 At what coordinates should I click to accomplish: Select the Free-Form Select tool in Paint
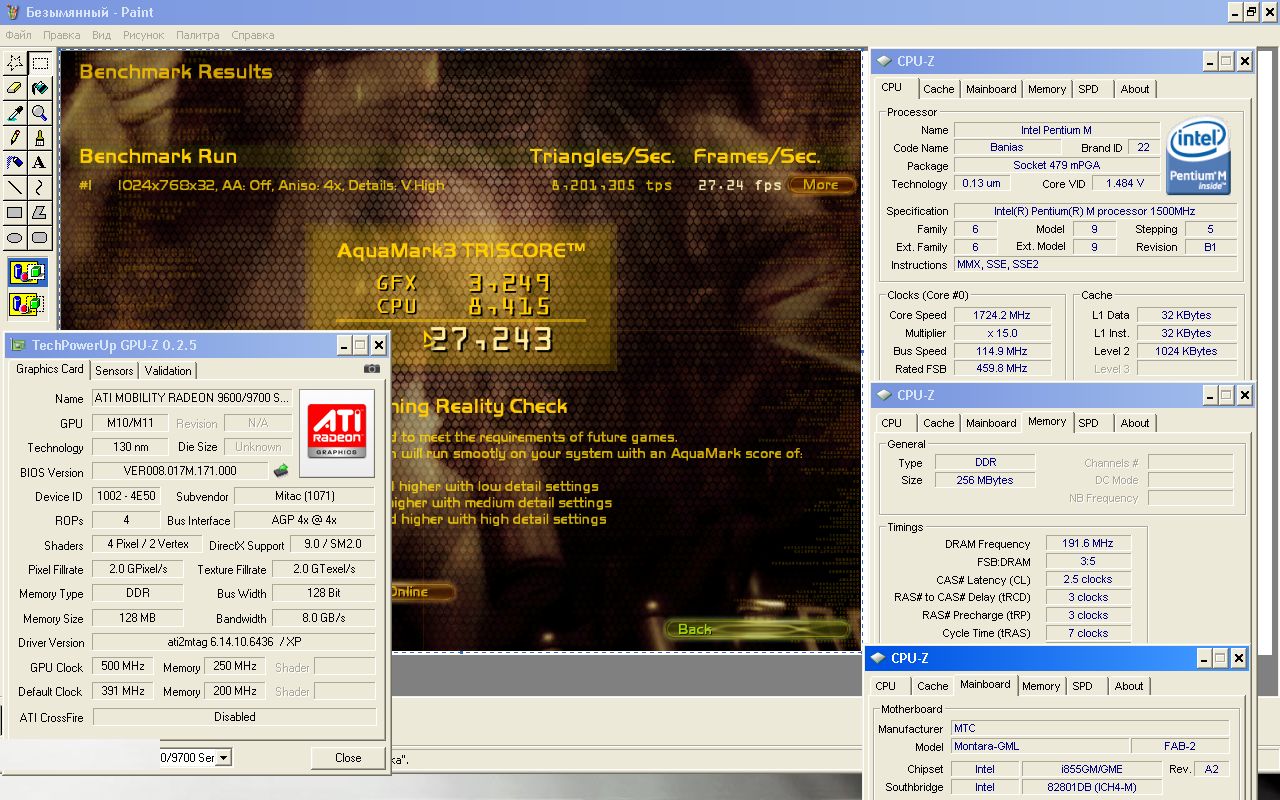click(x=15, y=63)
